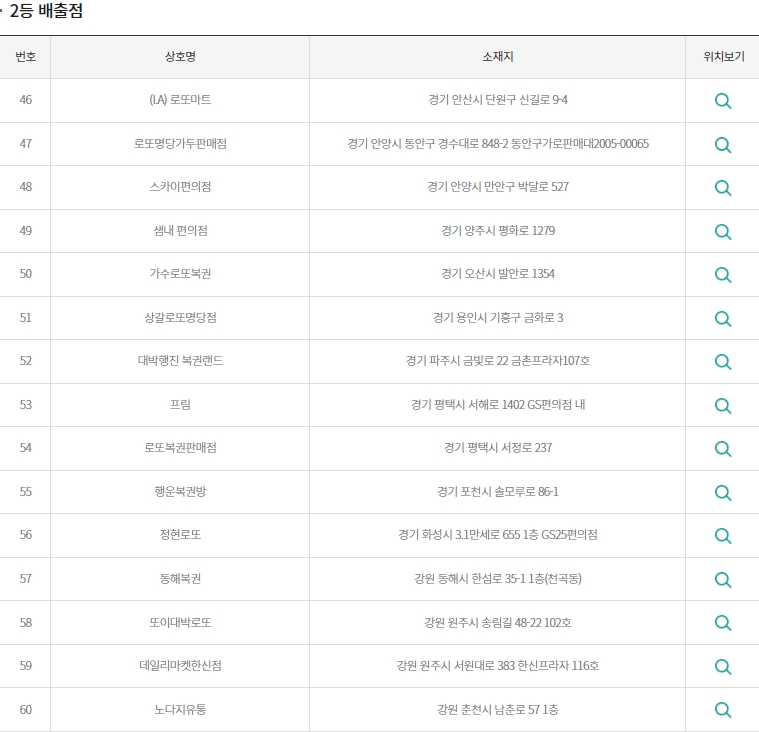Click location icon in 프림 row
Screen dimensions: 759x732
(723, 405)
